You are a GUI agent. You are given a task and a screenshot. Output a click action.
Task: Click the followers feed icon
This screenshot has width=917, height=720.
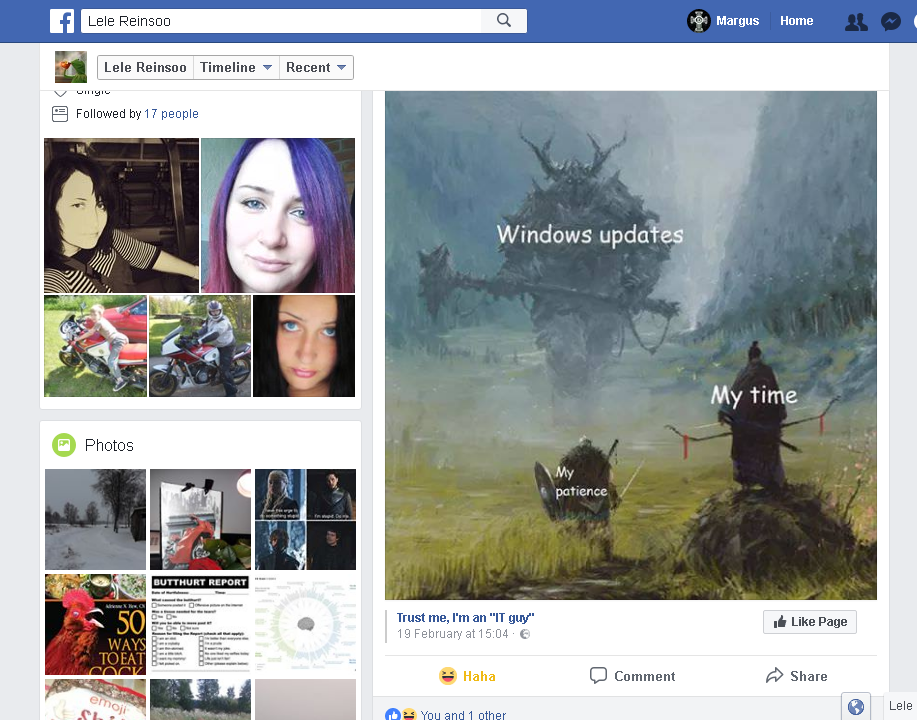coord(60,113)
